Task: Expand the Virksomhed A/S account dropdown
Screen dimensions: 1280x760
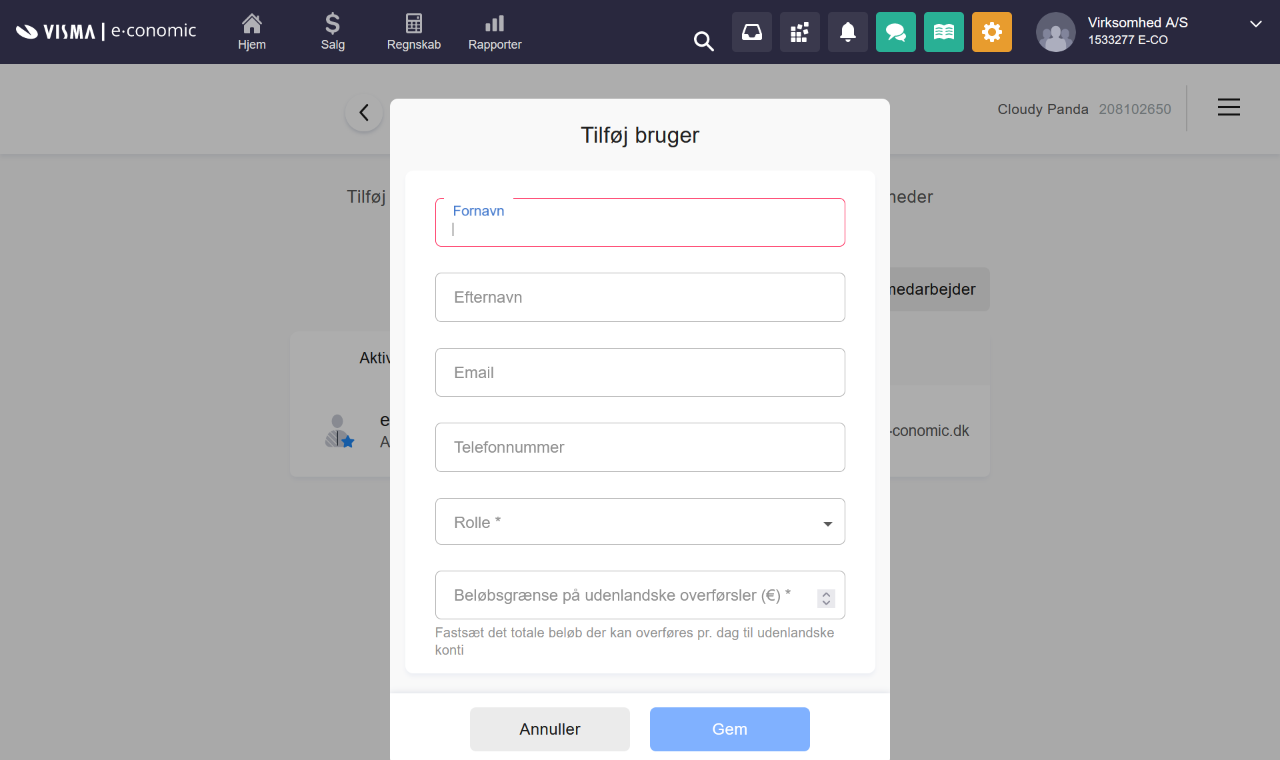Action: click(1256, 23)
